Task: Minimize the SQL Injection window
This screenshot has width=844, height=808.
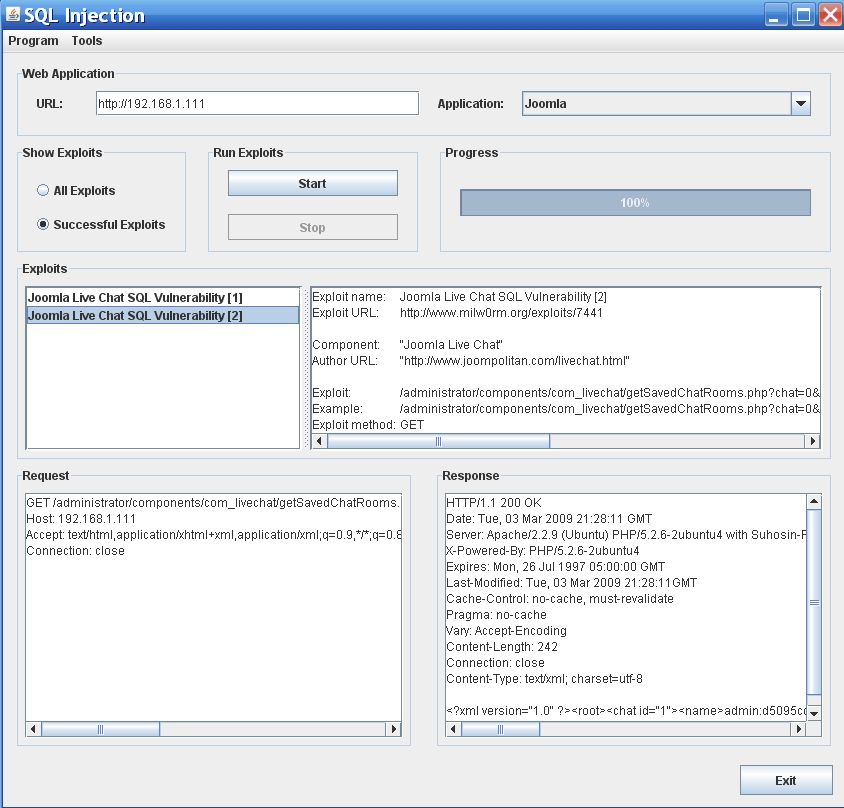Action: tap(775, 15)
